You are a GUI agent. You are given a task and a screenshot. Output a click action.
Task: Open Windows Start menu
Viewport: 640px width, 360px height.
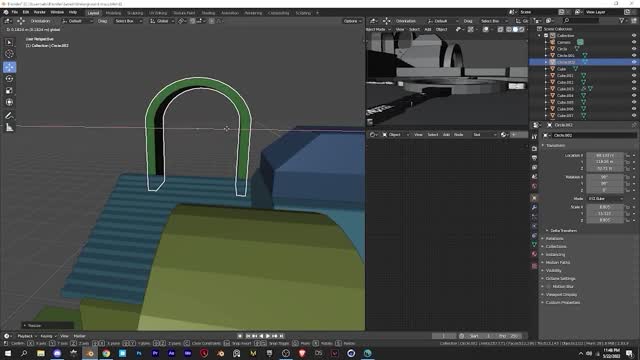8,353
